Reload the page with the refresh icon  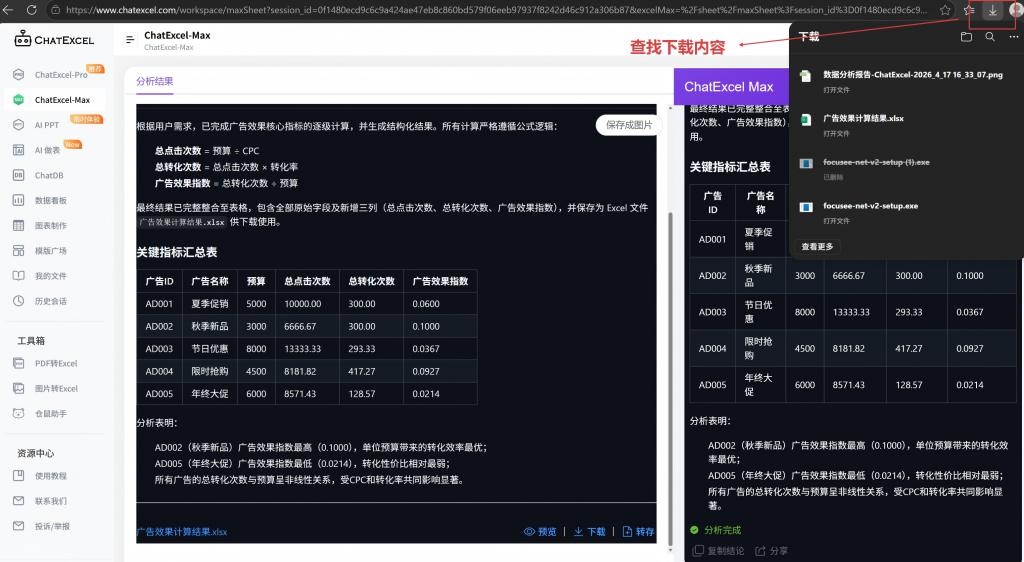31,10
